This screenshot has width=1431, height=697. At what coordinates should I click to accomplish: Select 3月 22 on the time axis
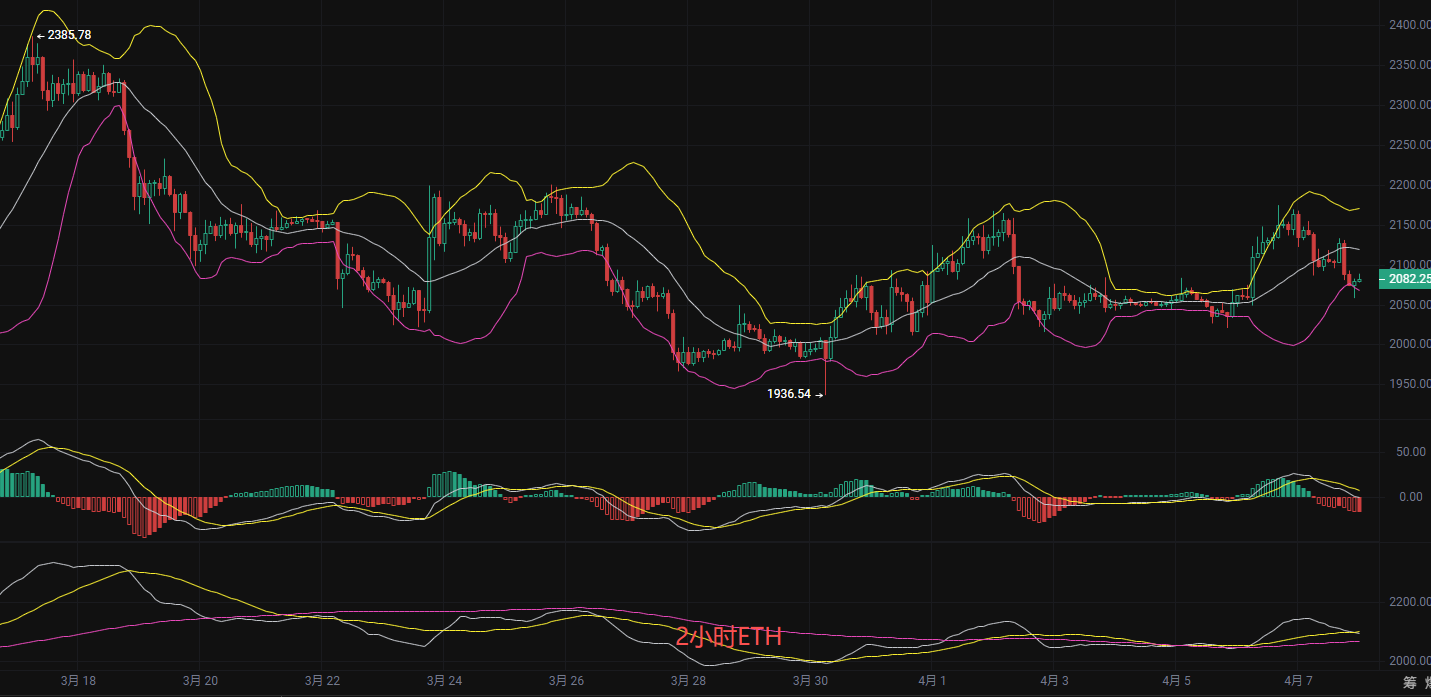click(x=322, y=681)
